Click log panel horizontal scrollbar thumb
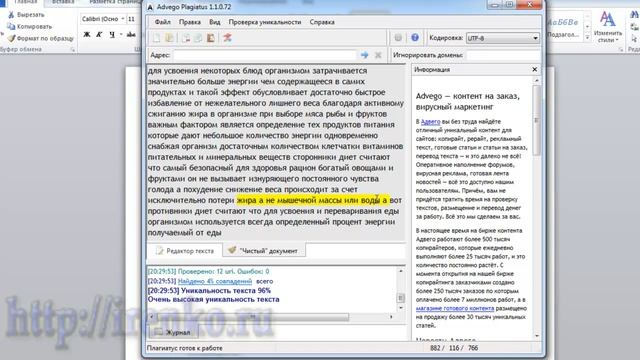 click(x=253, y=317)
